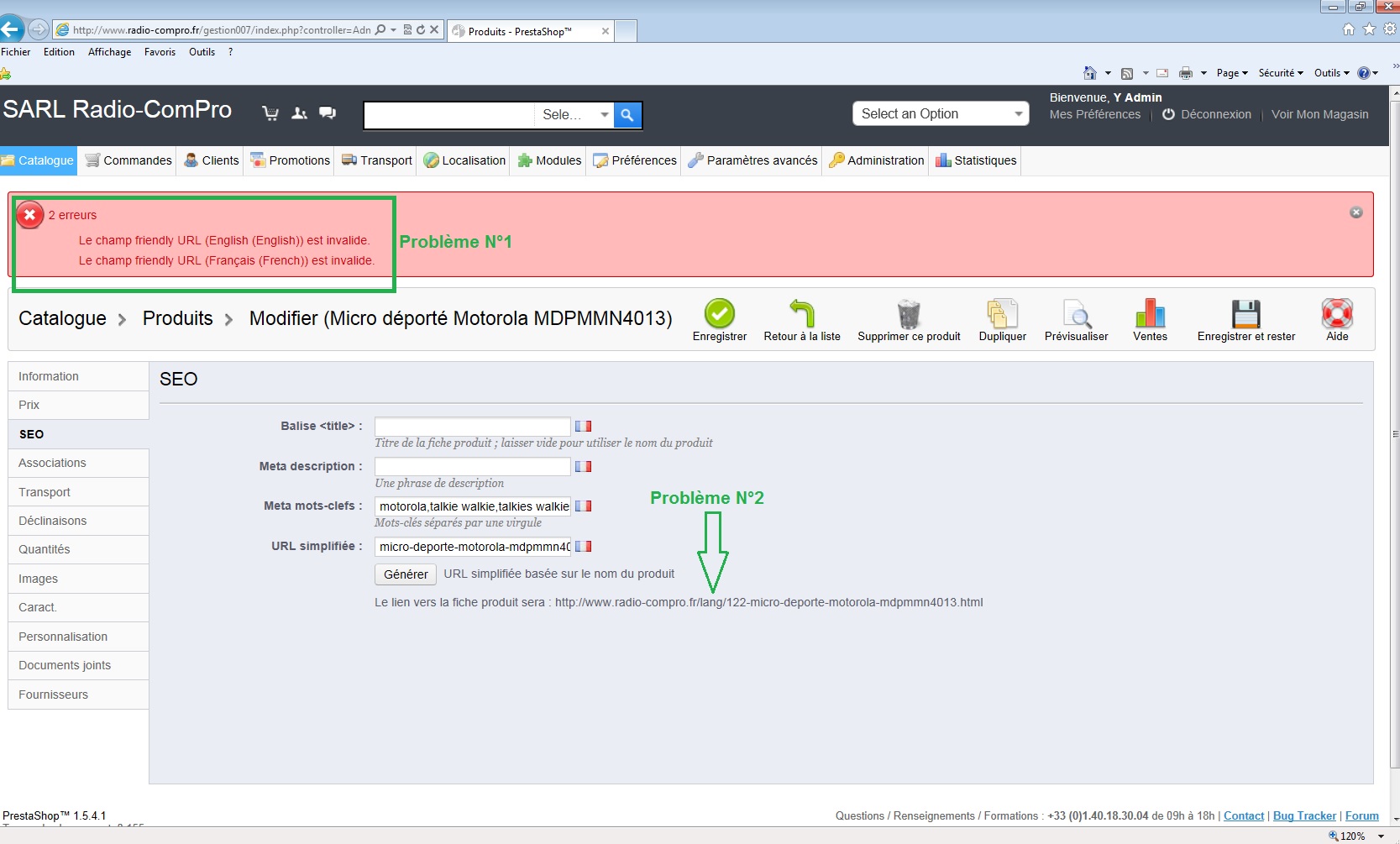Click the print icon in command bar

click(1186, 73)
